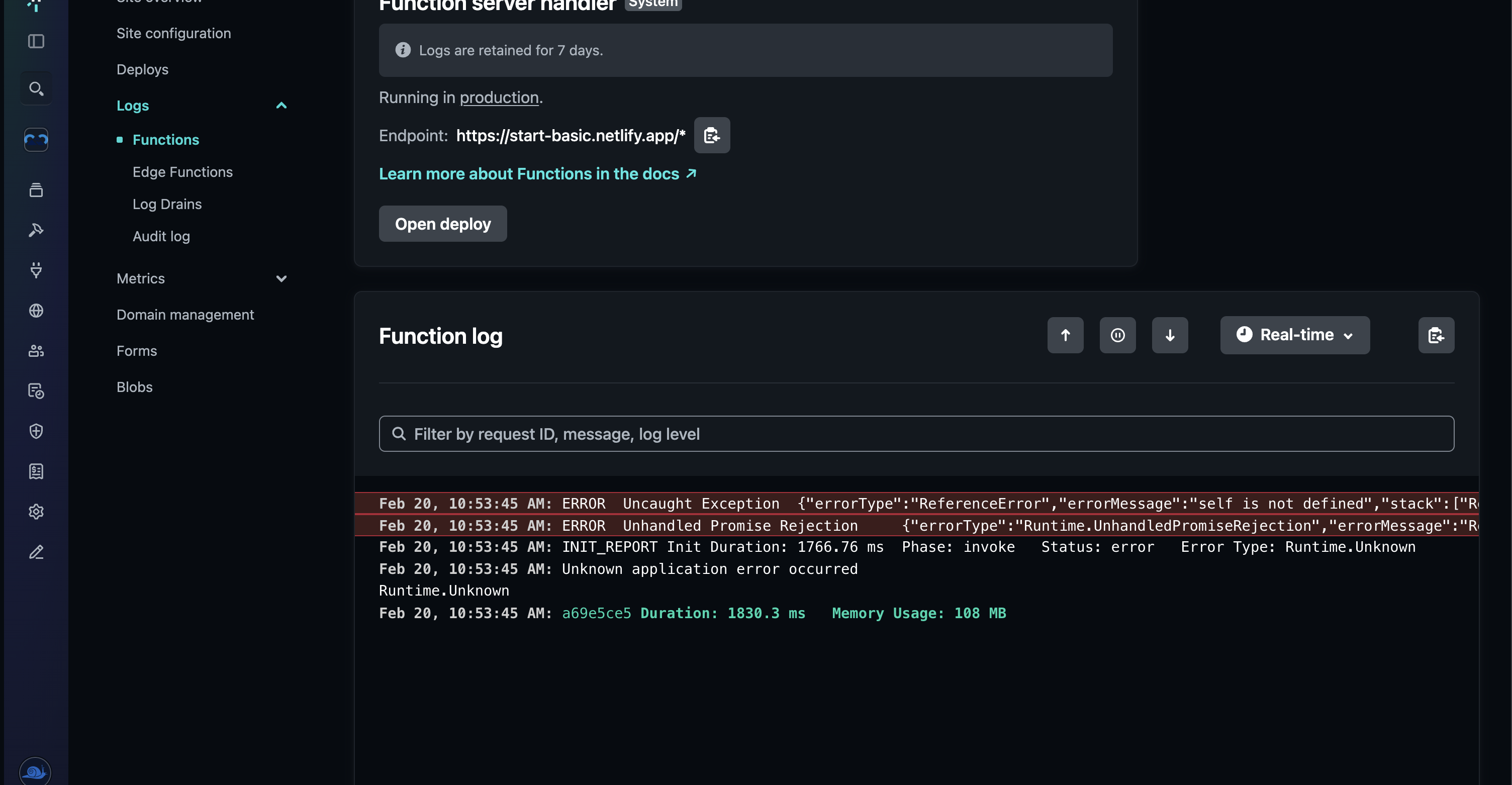Select the Unhandled Promise Rejection log row
The image size is (1512, 785).
917,525
